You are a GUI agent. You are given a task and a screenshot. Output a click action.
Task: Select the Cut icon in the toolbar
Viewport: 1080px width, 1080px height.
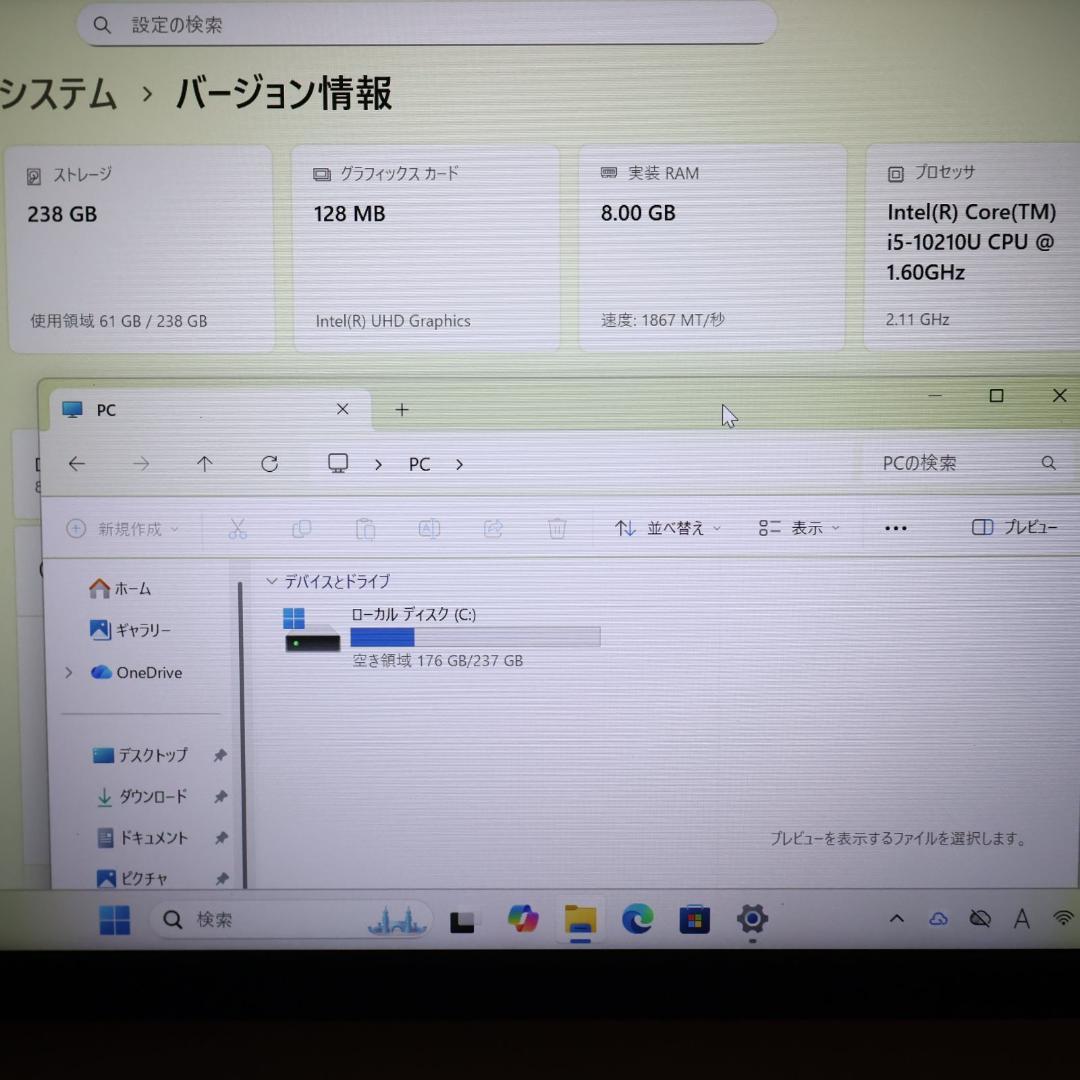click(237, 528)
